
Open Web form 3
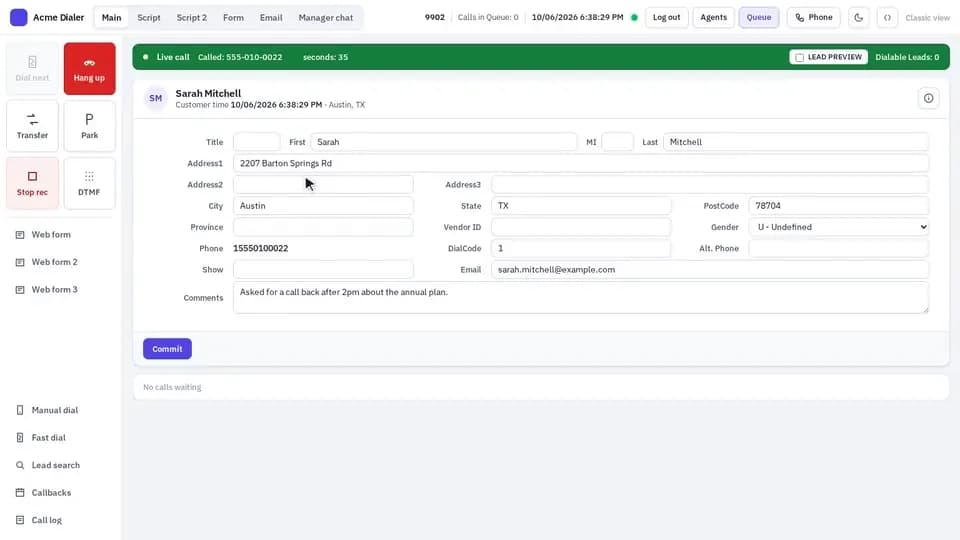point(61,290)
